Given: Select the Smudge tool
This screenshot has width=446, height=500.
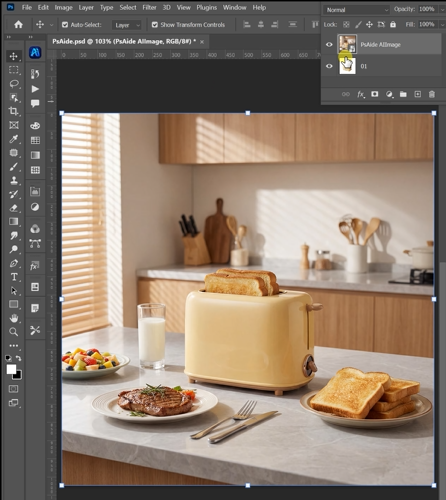Looking at the screenshot, I should (x=14, y=235).
